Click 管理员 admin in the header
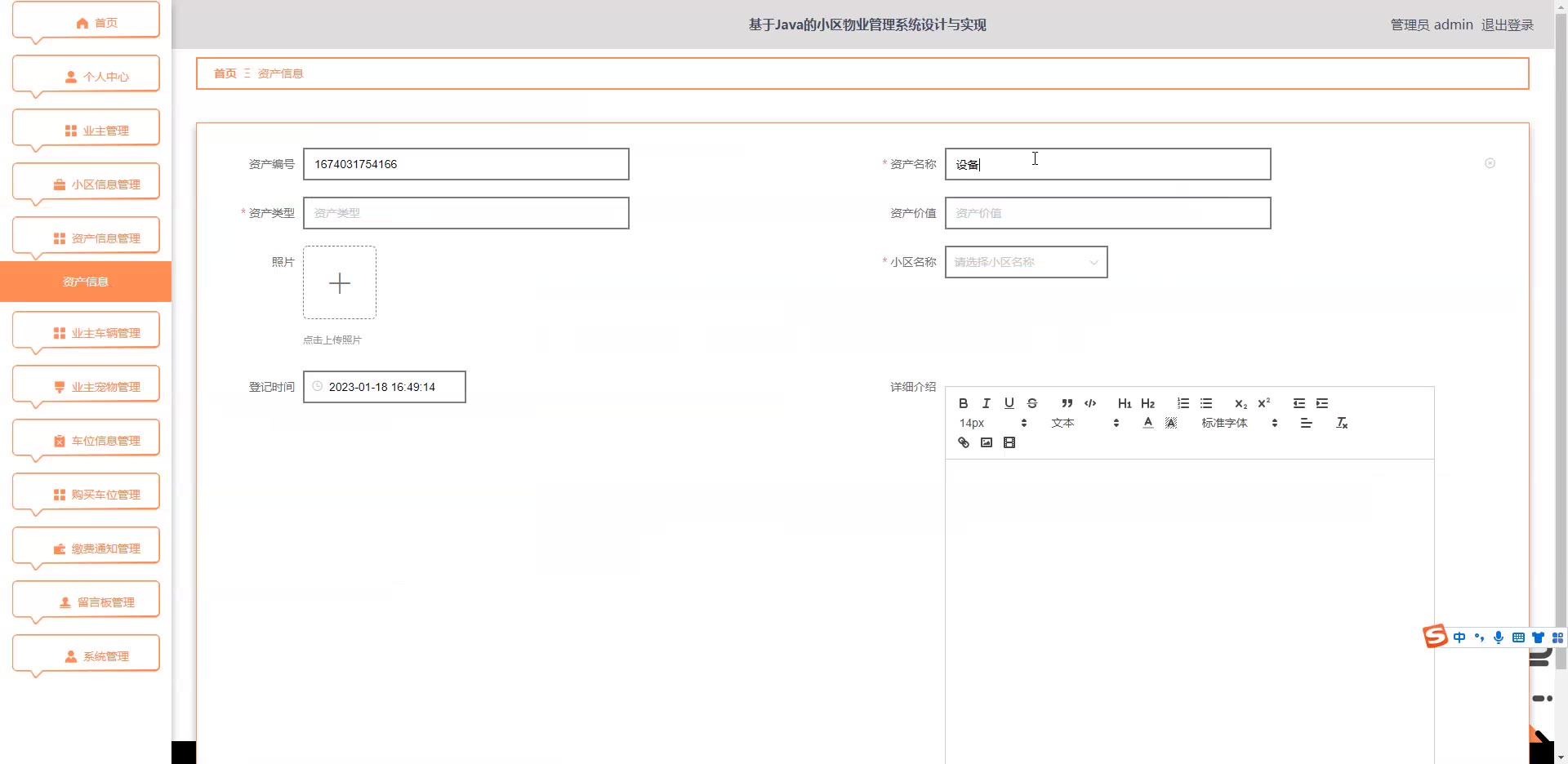The height and width of the screenshot is (764, 1568). click(1432, 25)
